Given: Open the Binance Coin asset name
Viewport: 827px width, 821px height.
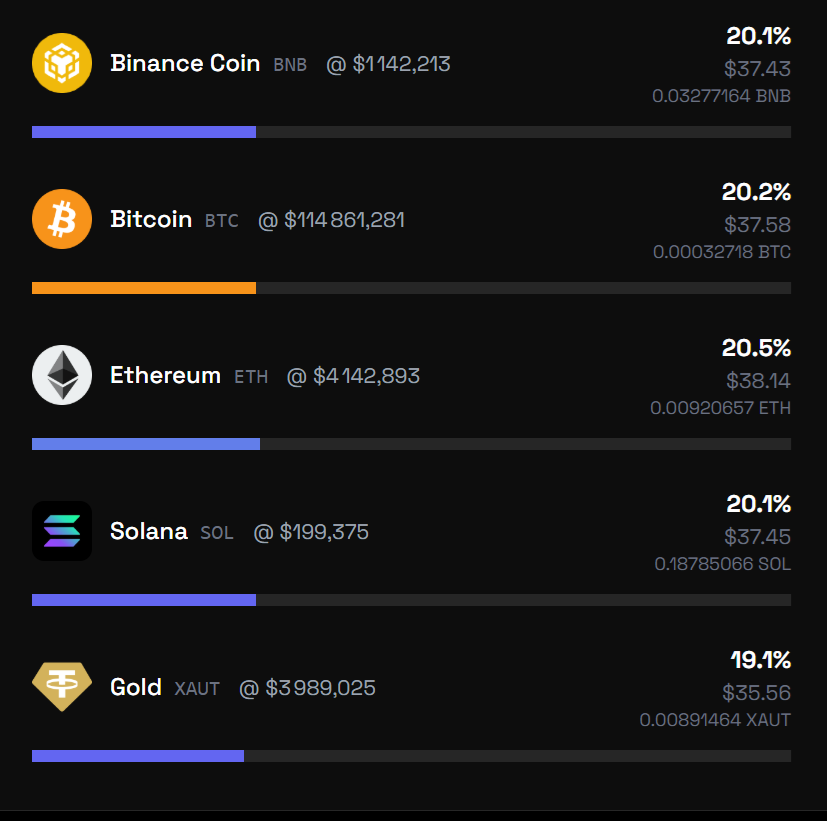Looking at the screenshot, I should [x=185, y=63].
